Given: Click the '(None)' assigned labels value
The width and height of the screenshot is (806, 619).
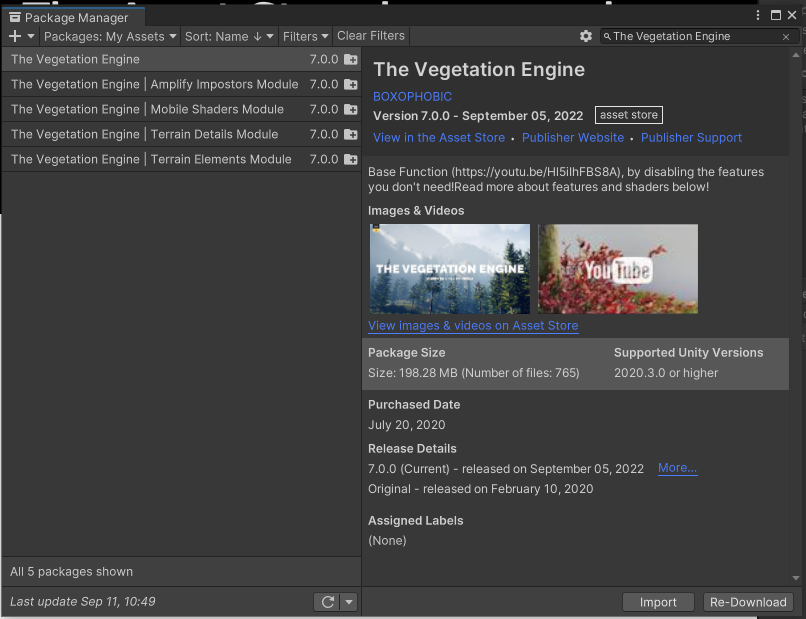Looking at the screenshot, I should [x=387, y=541].
